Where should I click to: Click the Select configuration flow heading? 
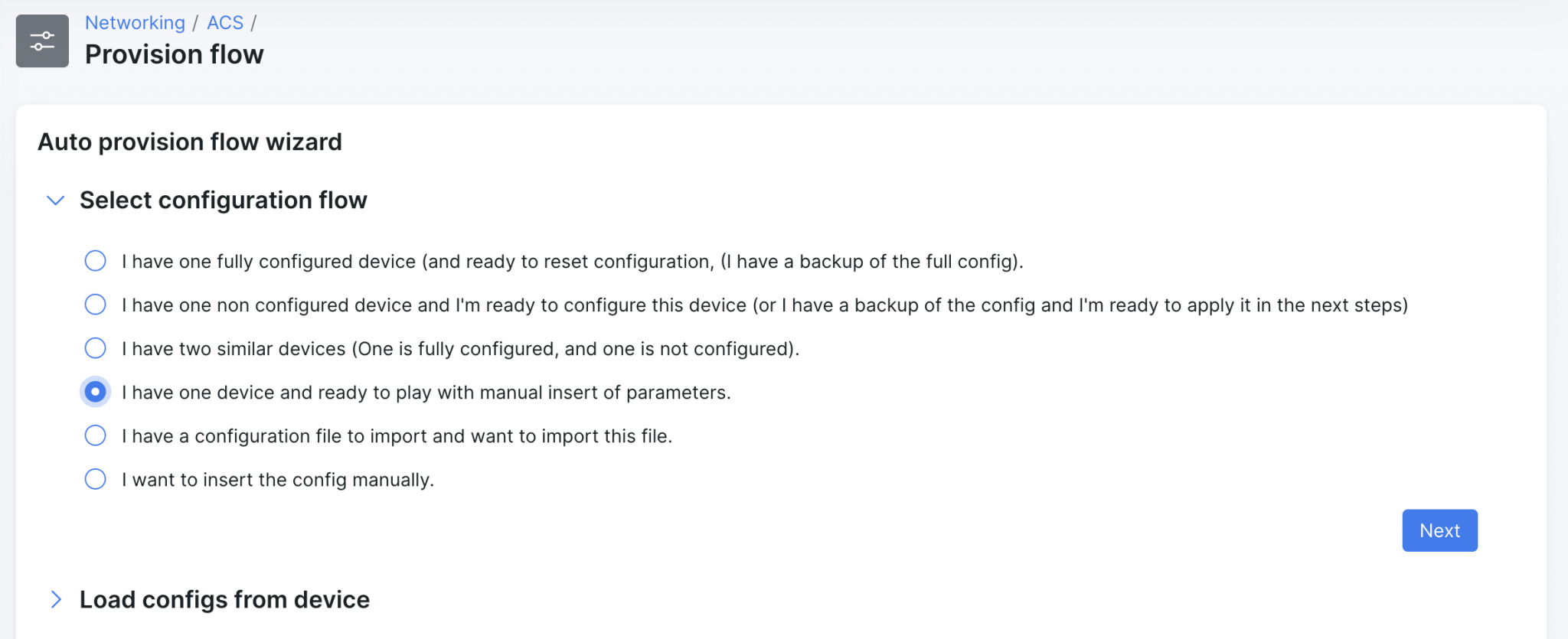tap(222, 201)
